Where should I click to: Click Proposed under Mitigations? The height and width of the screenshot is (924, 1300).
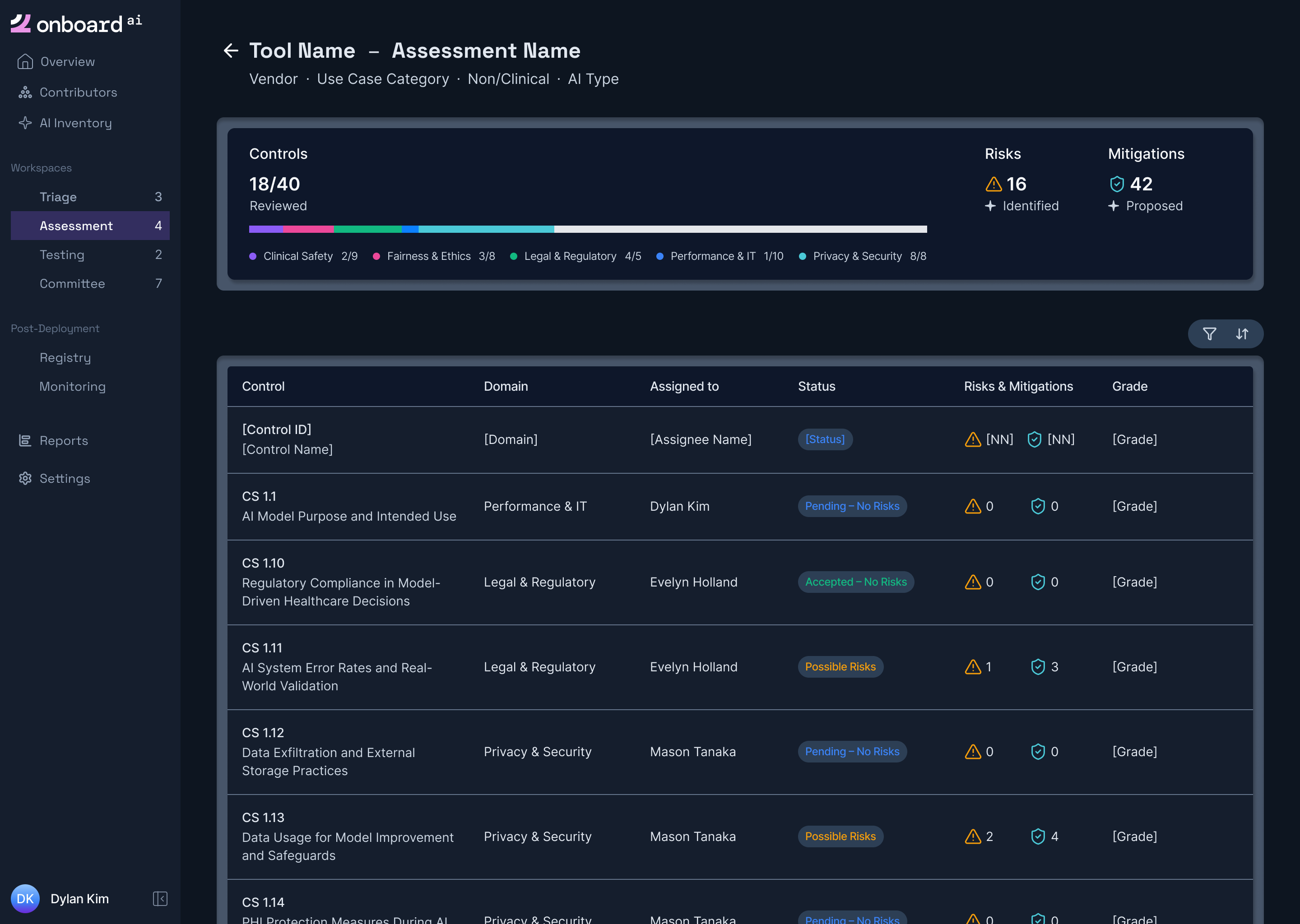pyautogui.click(x=1154, y=206)
